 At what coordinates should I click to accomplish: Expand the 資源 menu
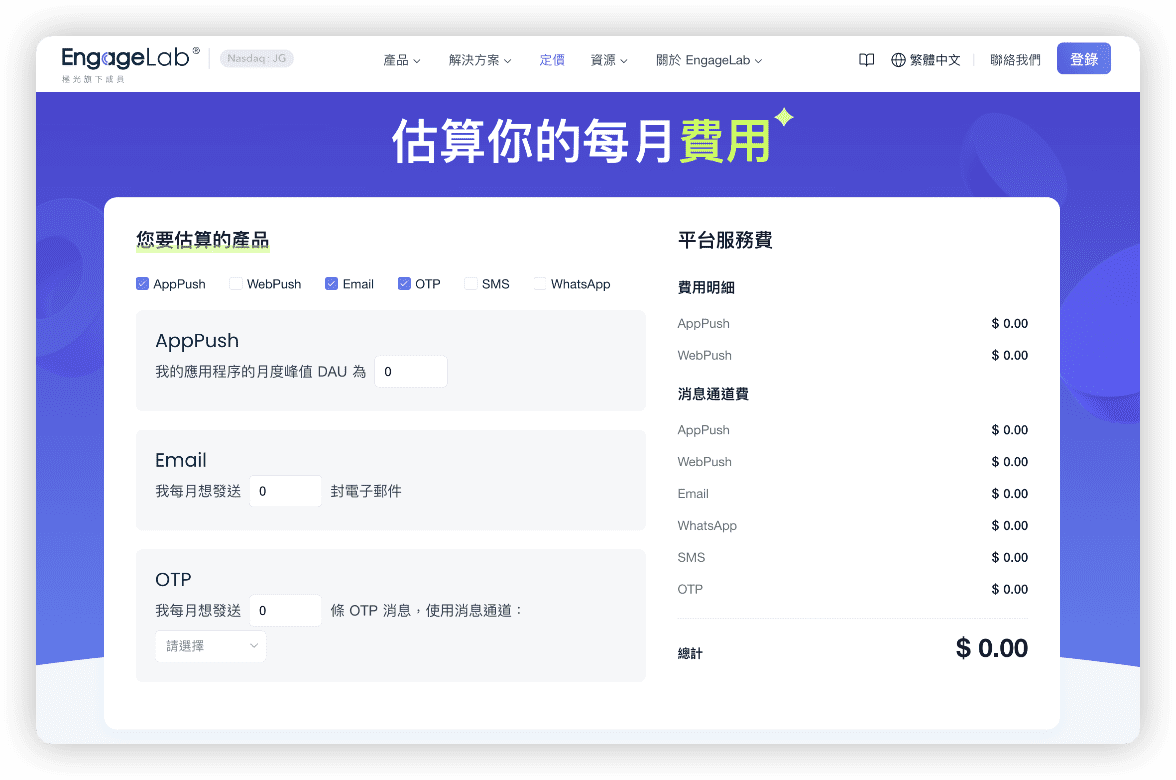click(x=608, y=60)
